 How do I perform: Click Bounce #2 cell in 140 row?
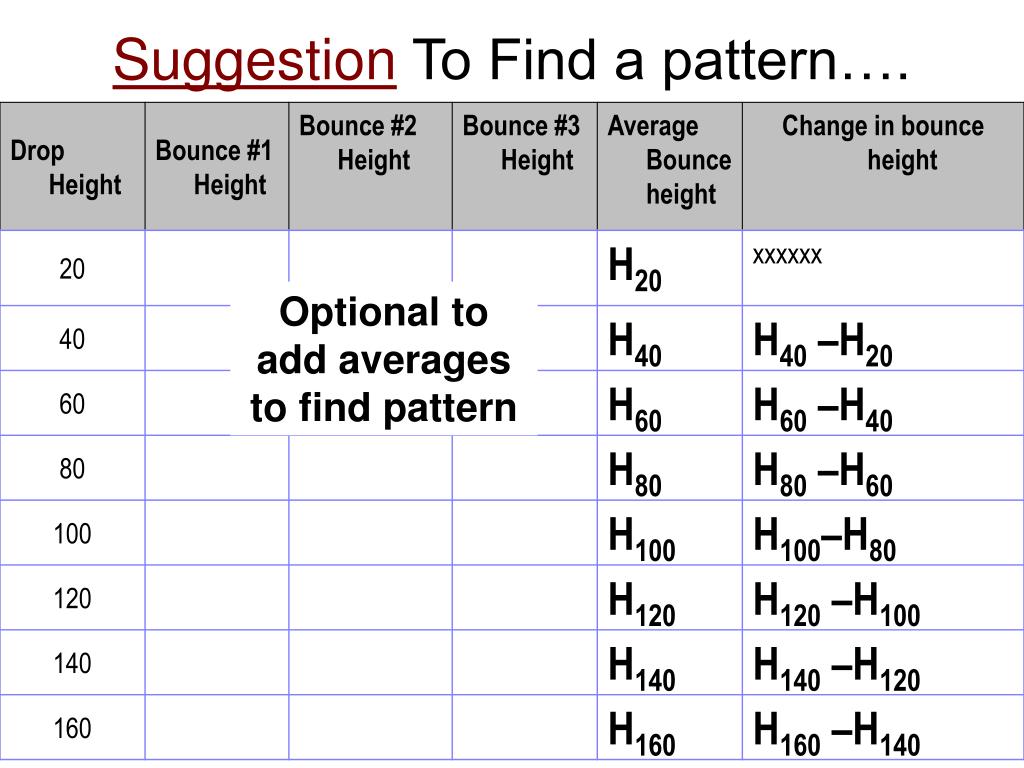coord(370,662)
